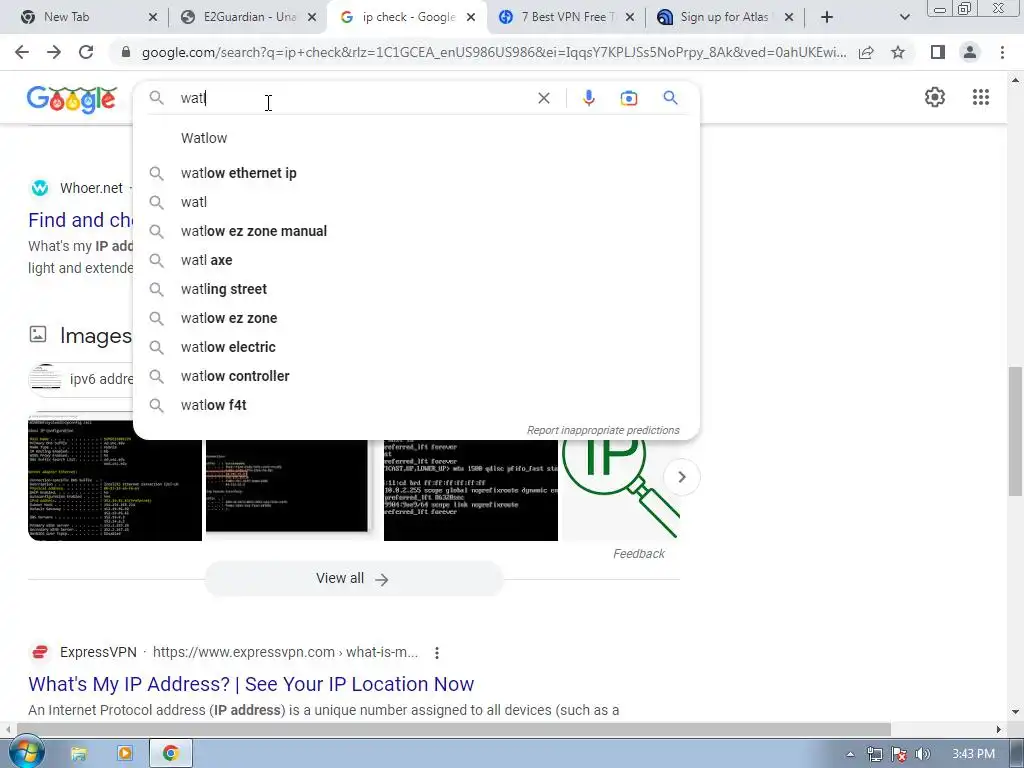The width and height of the screenshot is (1024, 768).
Task: Open Google quick settings gear
Action: pyautogui.click(x=935, y=97)
